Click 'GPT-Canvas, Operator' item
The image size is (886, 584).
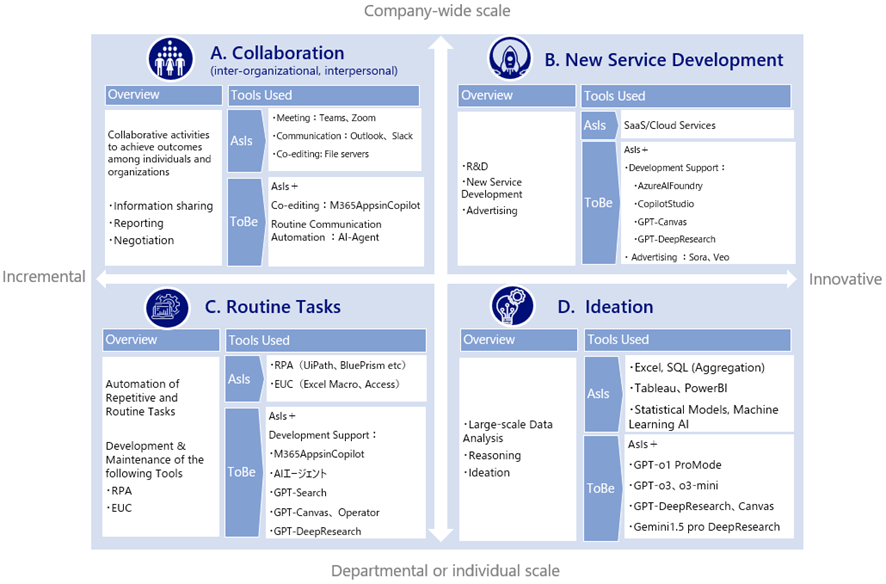coord(324,513)
